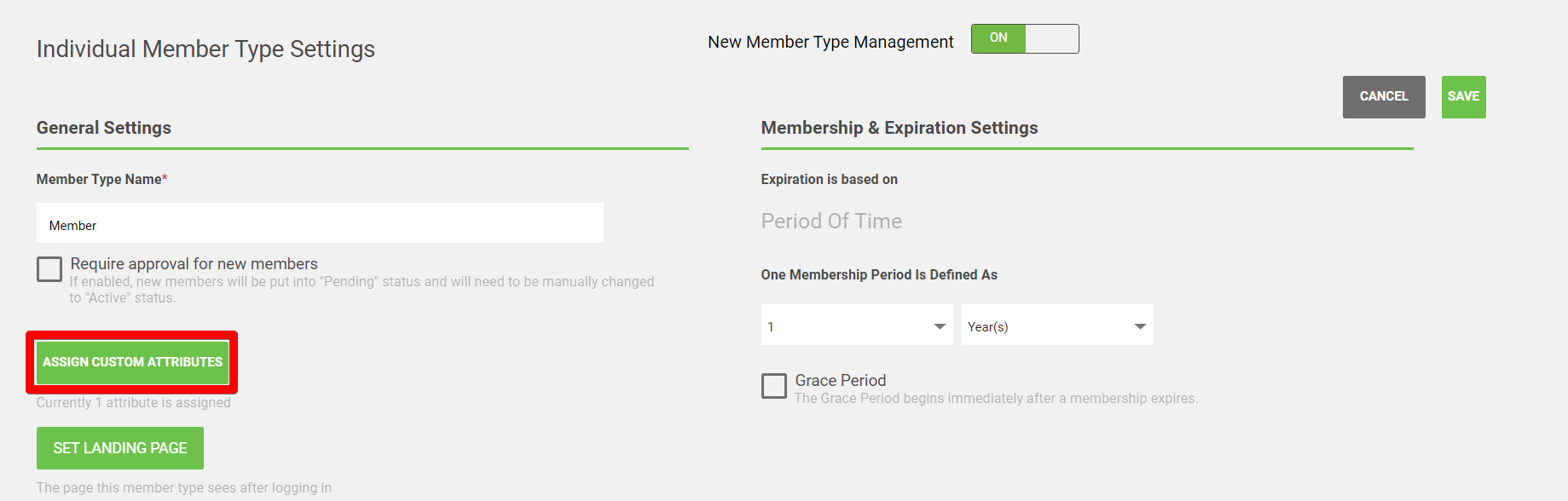The image size is (1568, 501).
Task: Click the Membership & Expiration Settings heading
Action: tap(900, 128)
